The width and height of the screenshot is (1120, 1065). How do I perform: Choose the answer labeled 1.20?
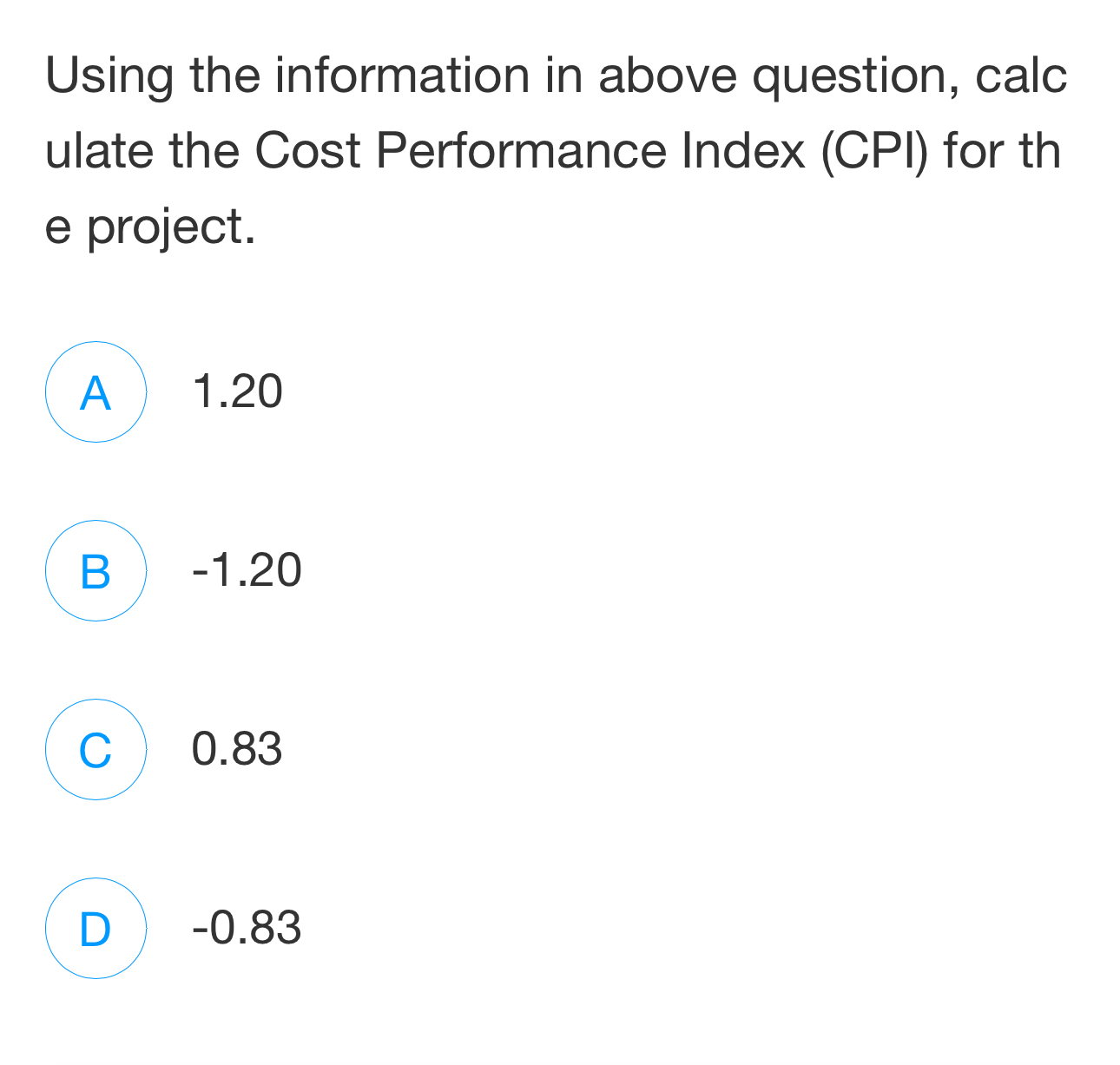click(237, 392)
